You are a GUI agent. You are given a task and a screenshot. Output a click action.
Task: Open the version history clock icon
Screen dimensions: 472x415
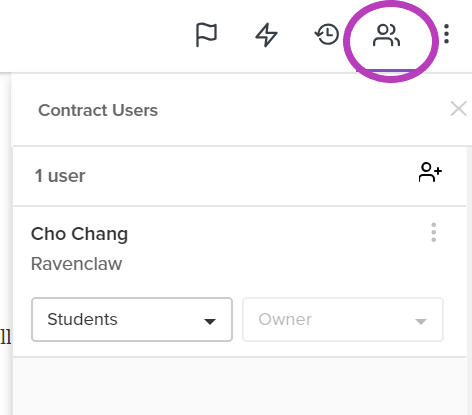(327, 34)
